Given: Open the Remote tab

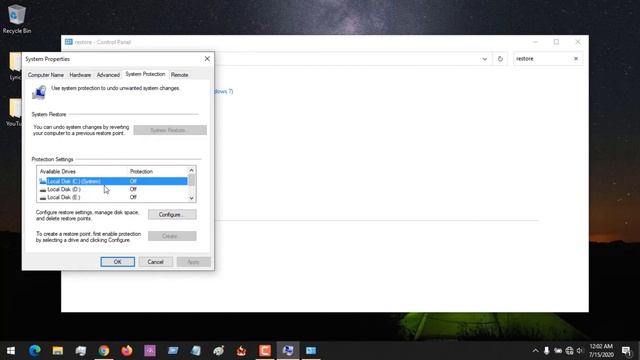Looking at the screenshot, I should [x=180, y=75].
